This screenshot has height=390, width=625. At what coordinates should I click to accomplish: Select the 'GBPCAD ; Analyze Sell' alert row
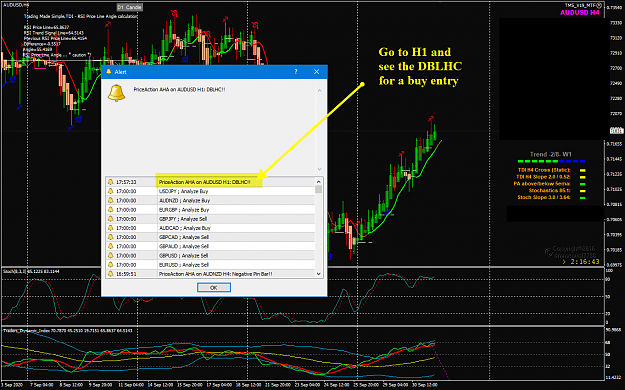pyautogui.click(x=210, y=237)
